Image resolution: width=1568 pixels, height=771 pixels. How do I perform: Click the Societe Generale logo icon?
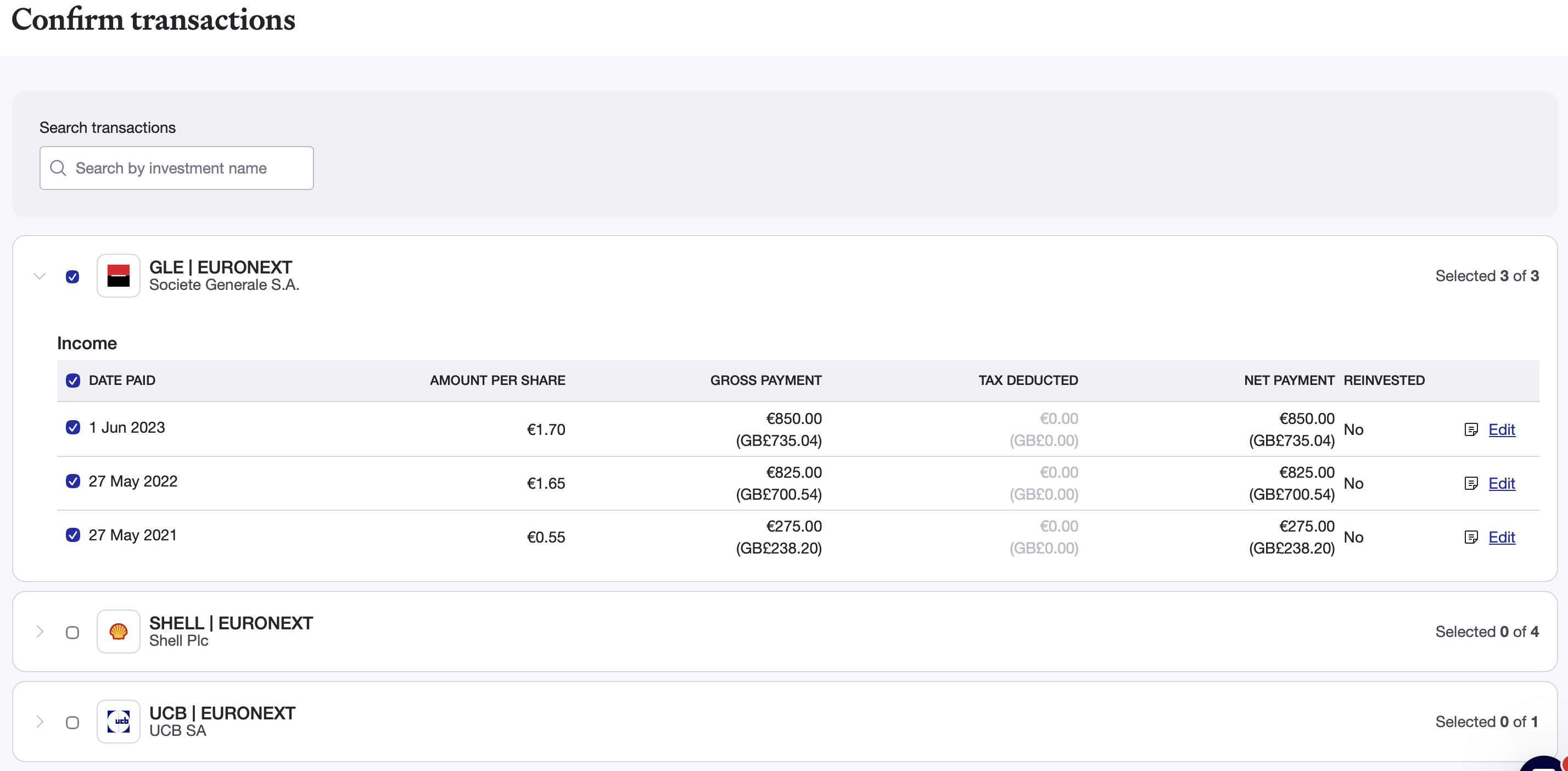coord(118,276)
